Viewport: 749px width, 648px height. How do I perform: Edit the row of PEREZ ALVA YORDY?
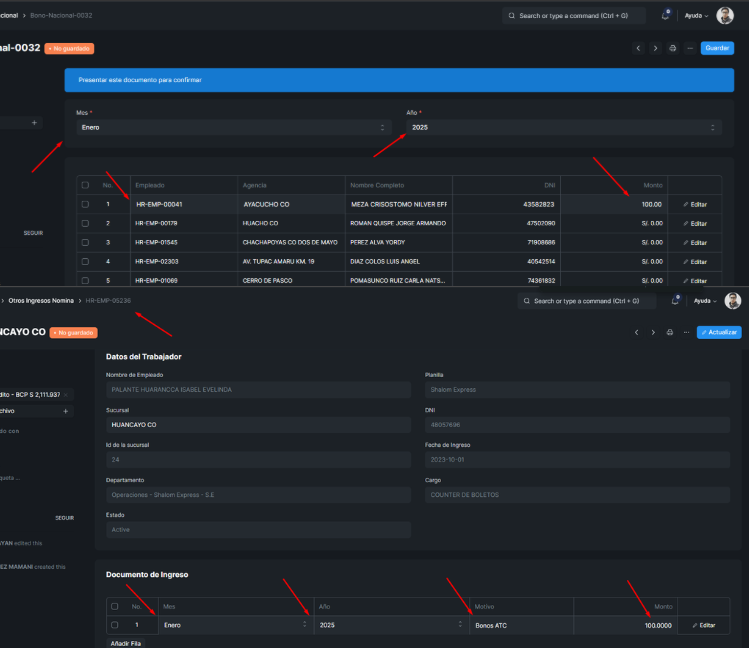[x=695, y=243]
